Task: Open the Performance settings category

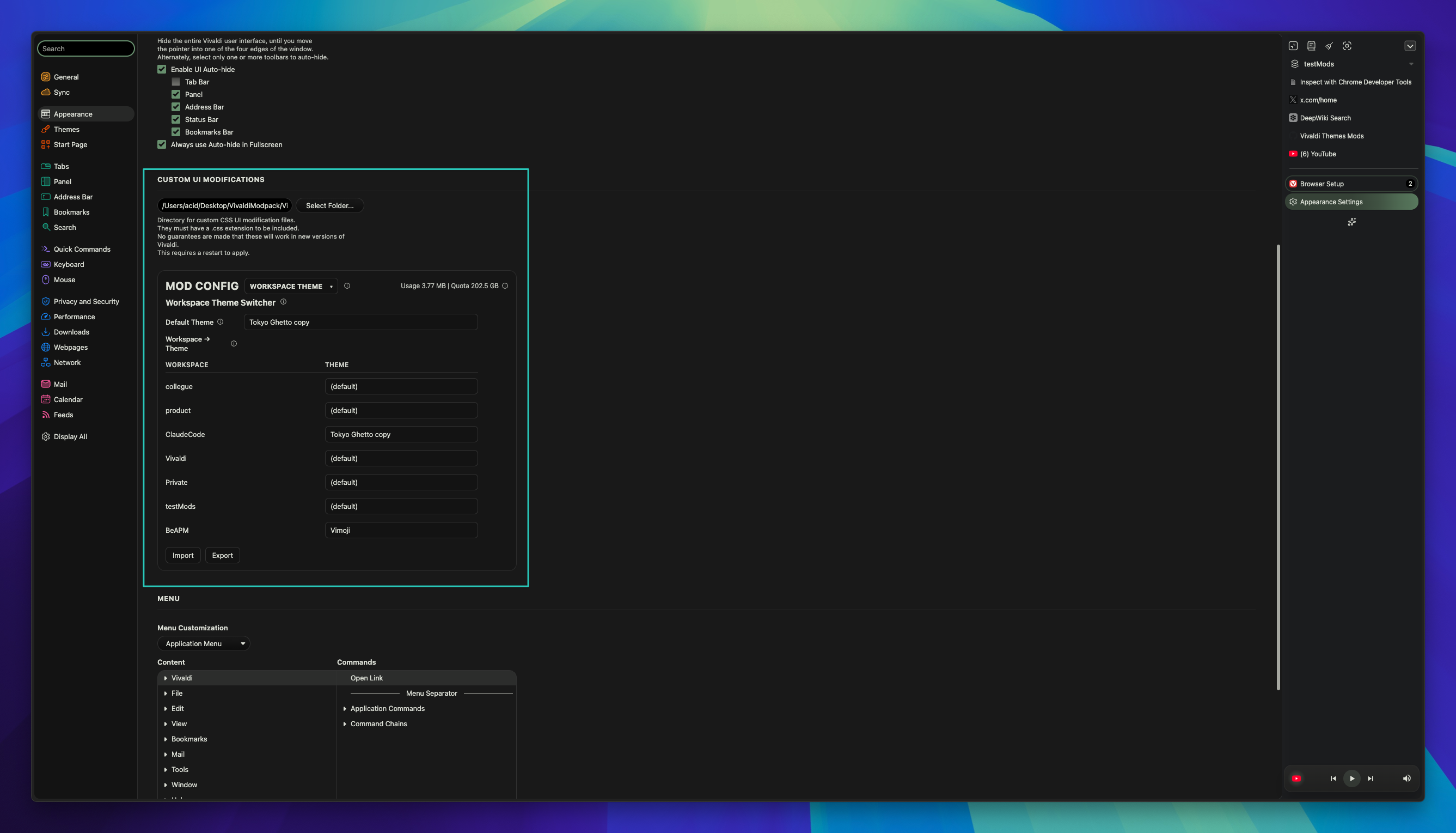Action: click(85, 317)
